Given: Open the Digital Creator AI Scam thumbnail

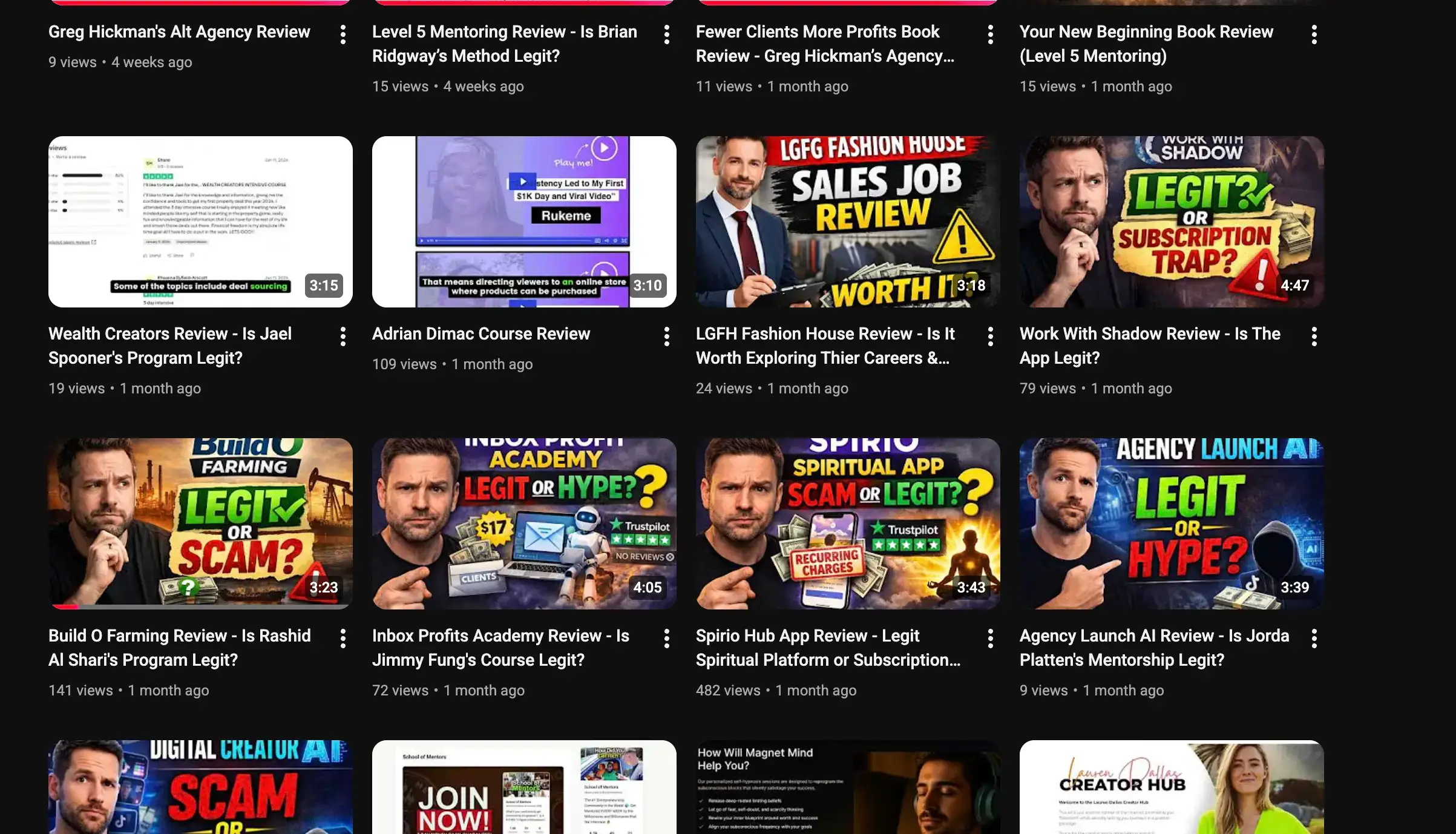Looking at the screenshot, I should (200, 787).
